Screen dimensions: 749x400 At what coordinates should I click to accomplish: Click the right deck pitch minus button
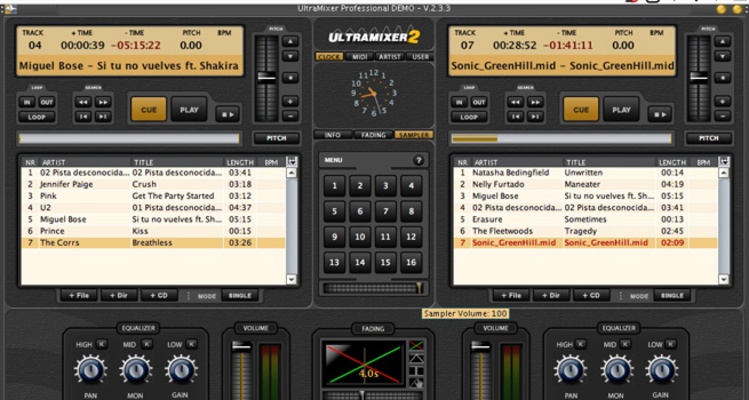(x=722, y=116)
